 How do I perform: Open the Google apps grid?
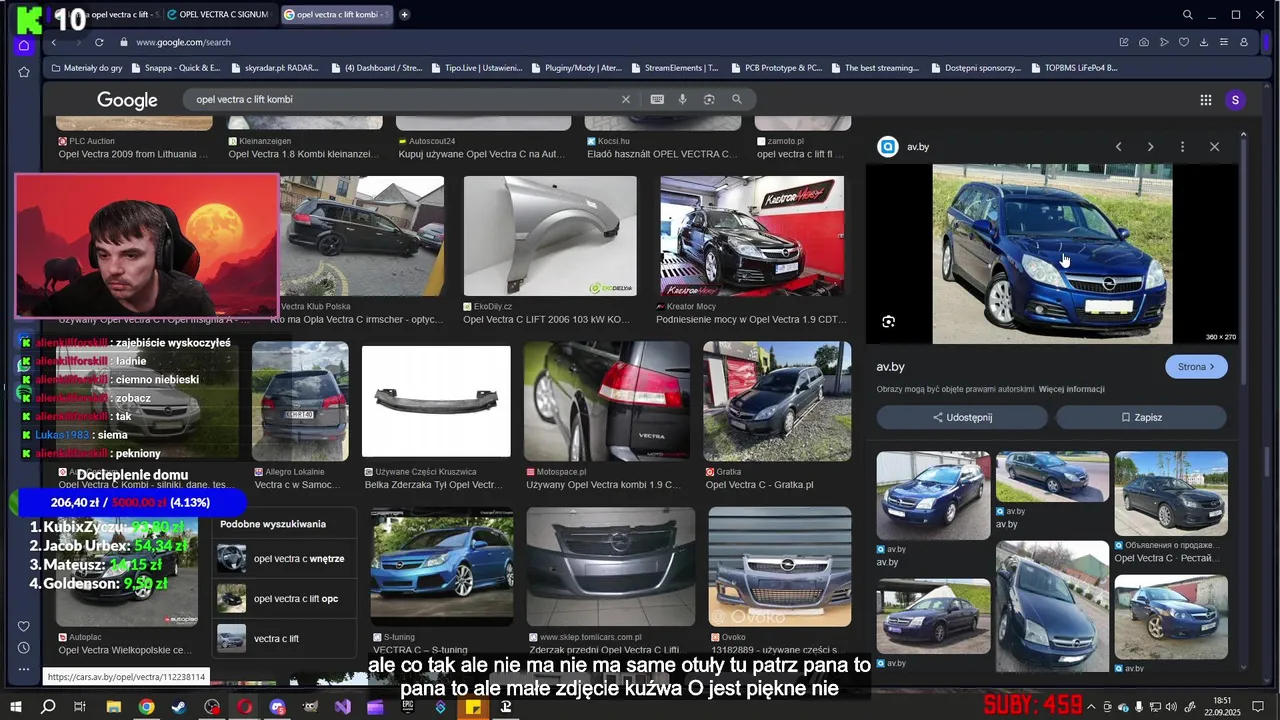pyautogui.click(x=1206, y=100)
